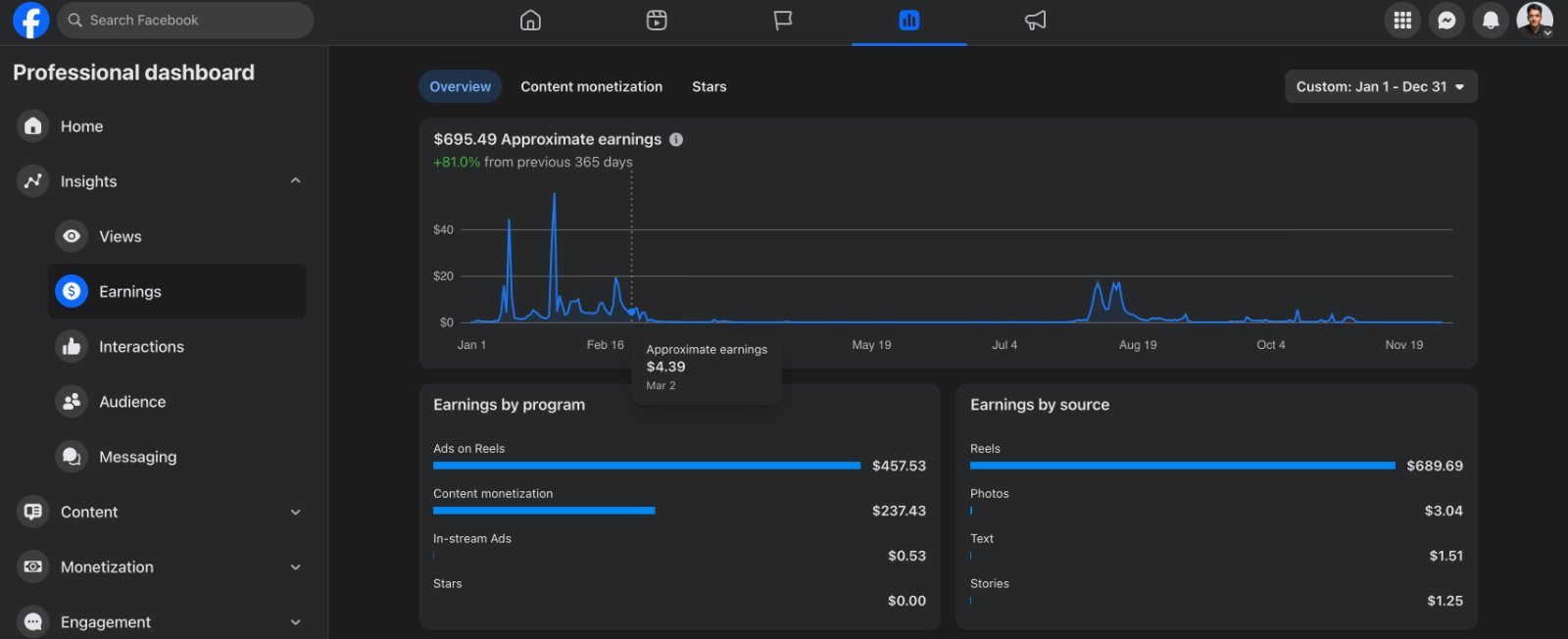Click the Facebook logo icon

point(31,21)
